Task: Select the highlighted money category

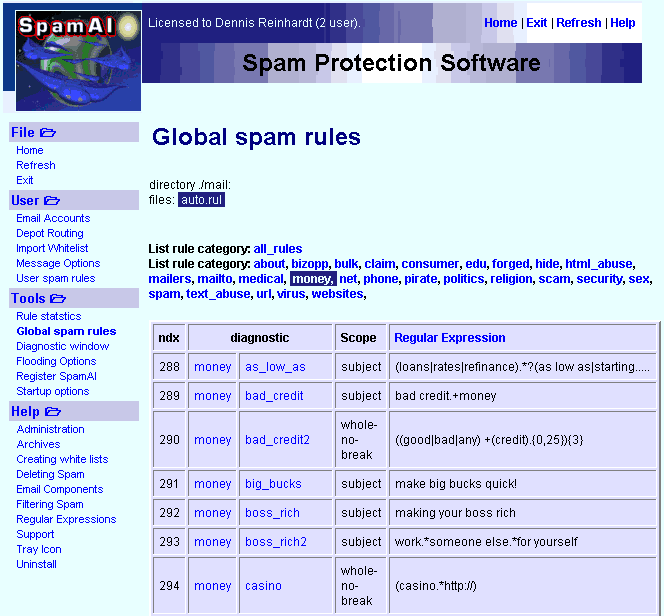Action: (311, 279)
